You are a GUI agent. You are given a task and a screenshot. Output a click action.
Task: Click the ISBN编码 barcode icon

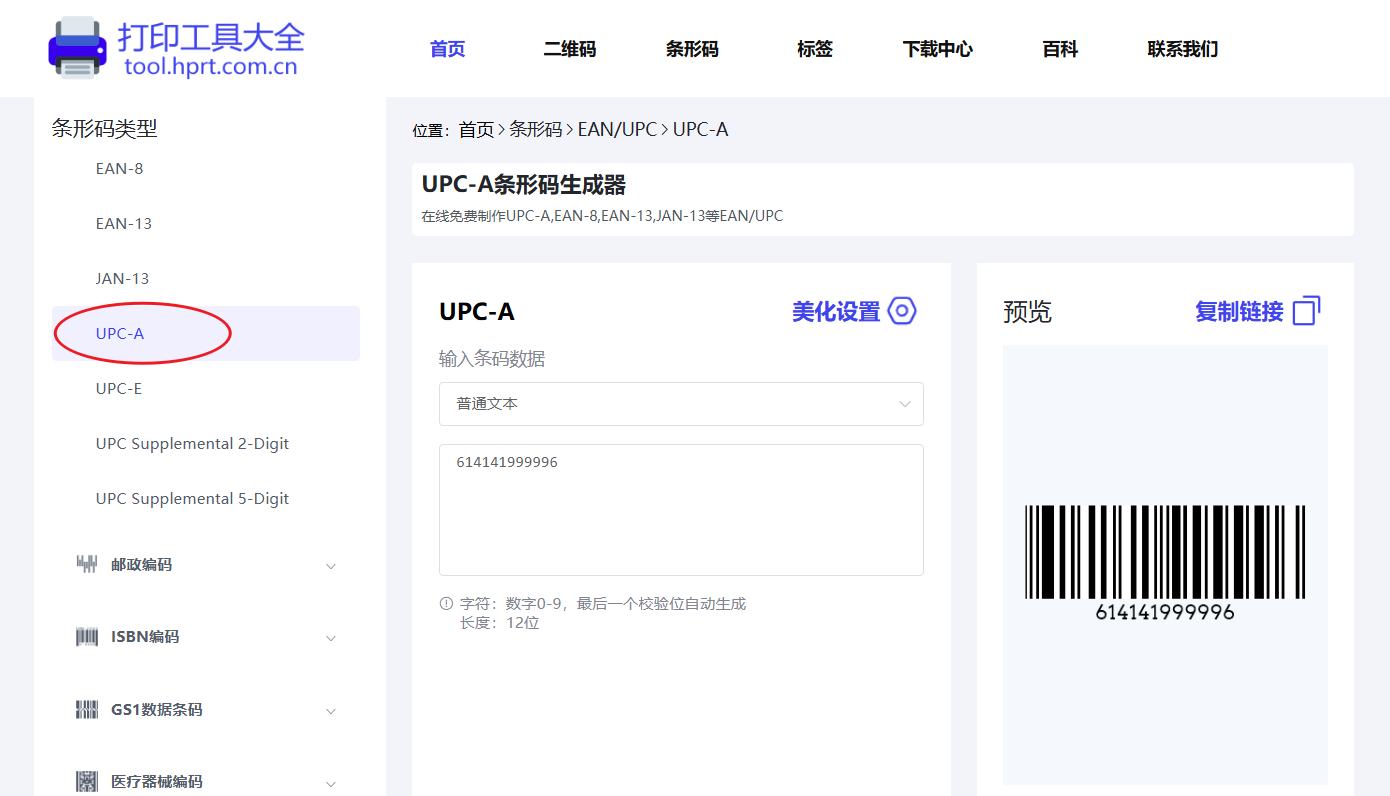(x=87, y=637)
